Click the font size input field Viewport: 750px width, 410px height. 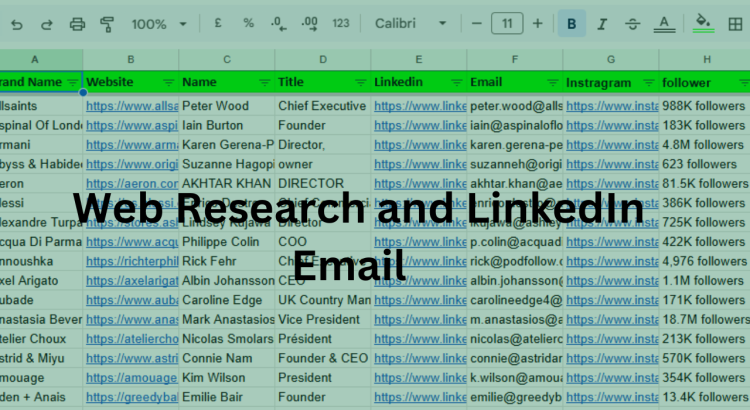pos(507,24)
